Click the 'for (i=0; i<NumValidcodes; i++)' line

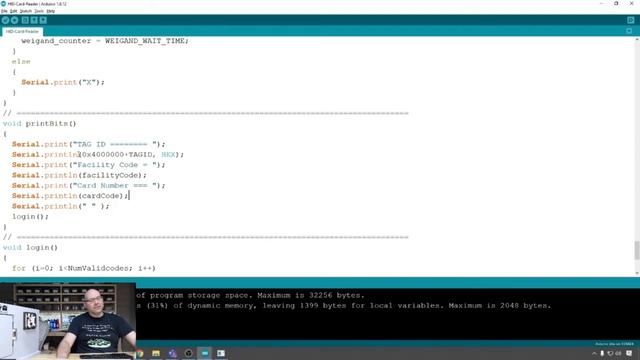(x=84, y=268)
